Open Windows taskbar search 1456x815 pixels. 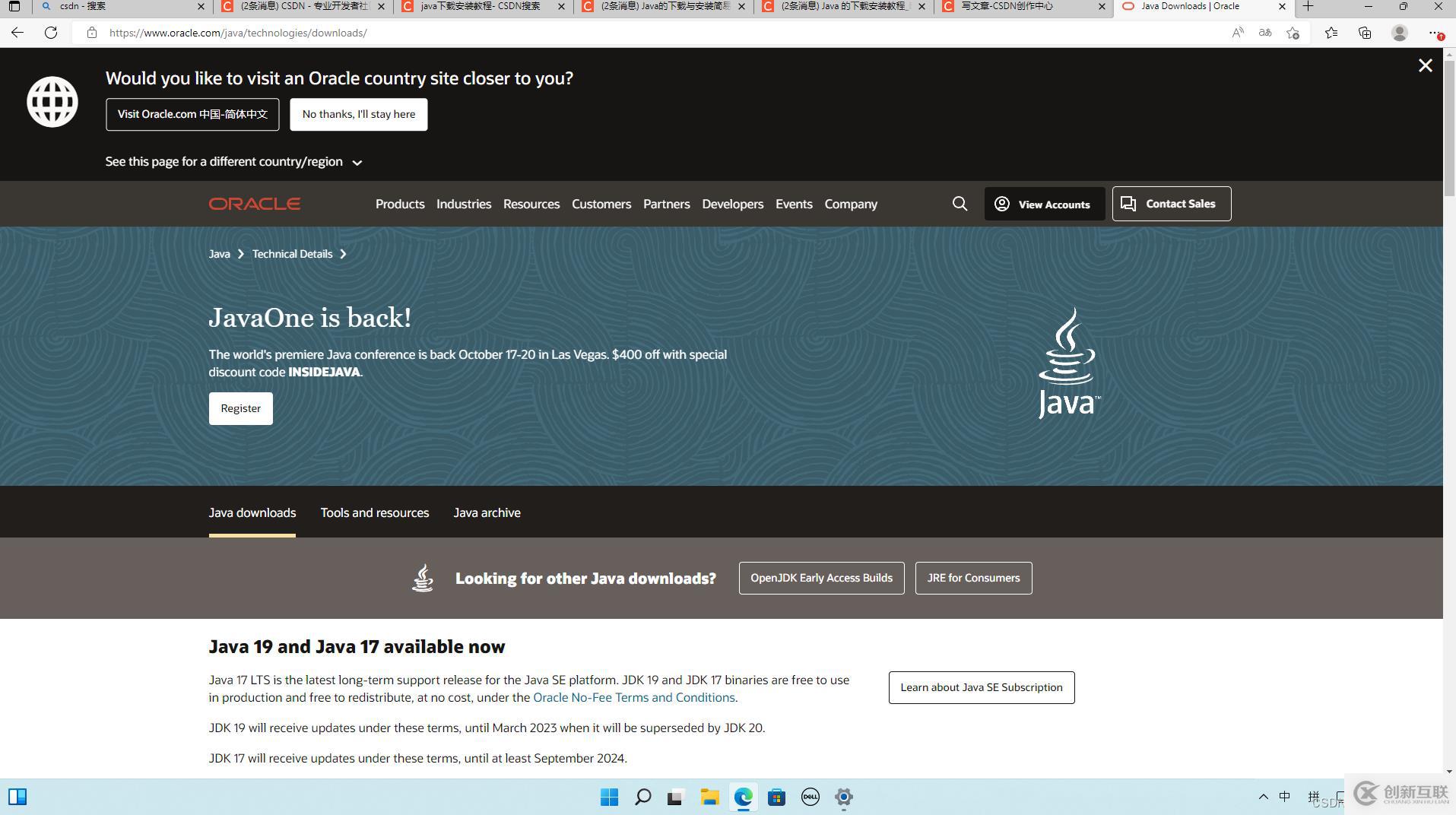click(642, 797)
